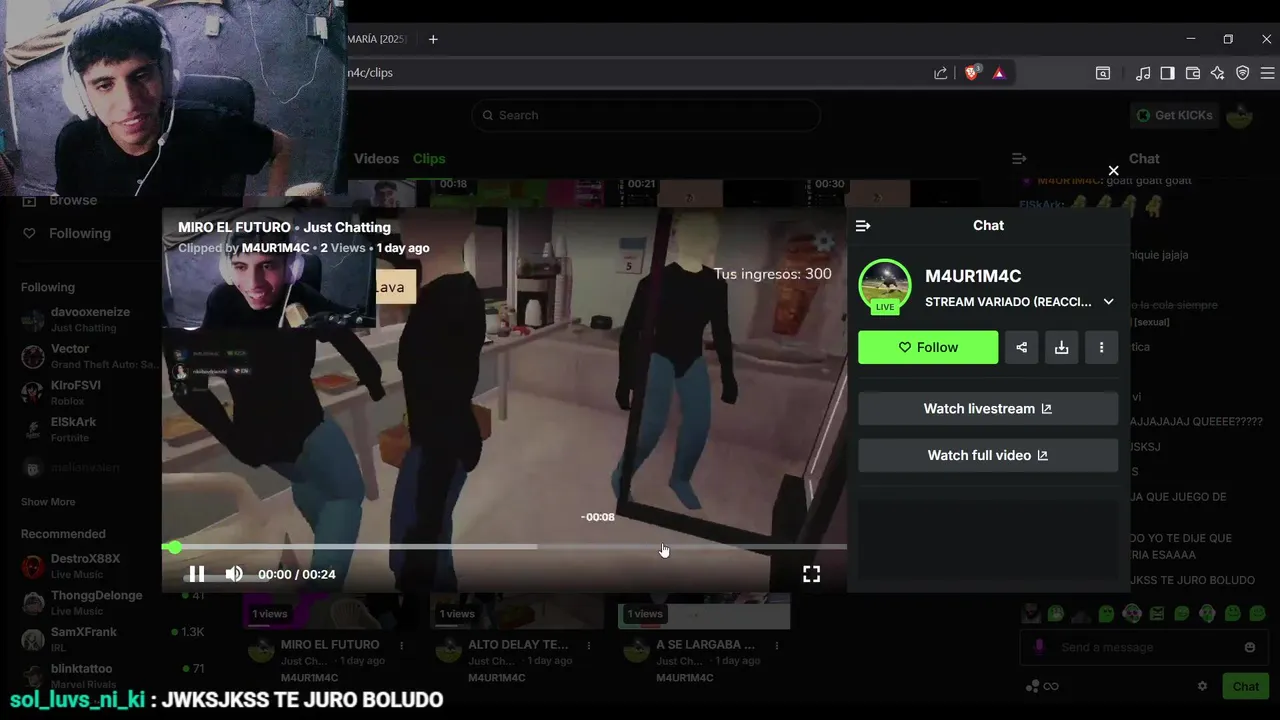1280x720 pixels.
Task: Open ElSkArk channel in sidebar
Action: click(x=90, y=429)
